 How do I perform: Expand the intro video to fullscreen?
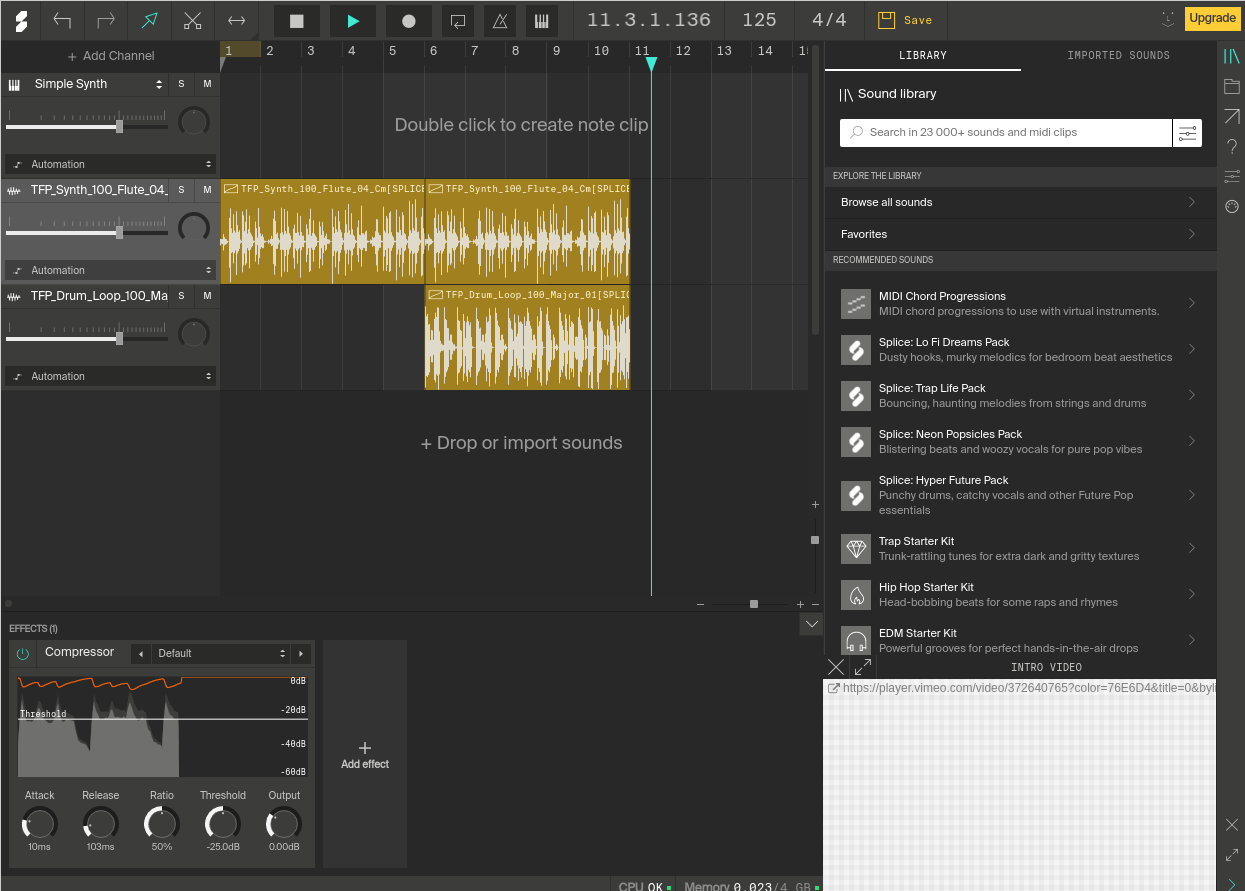[x=863, y=666]
